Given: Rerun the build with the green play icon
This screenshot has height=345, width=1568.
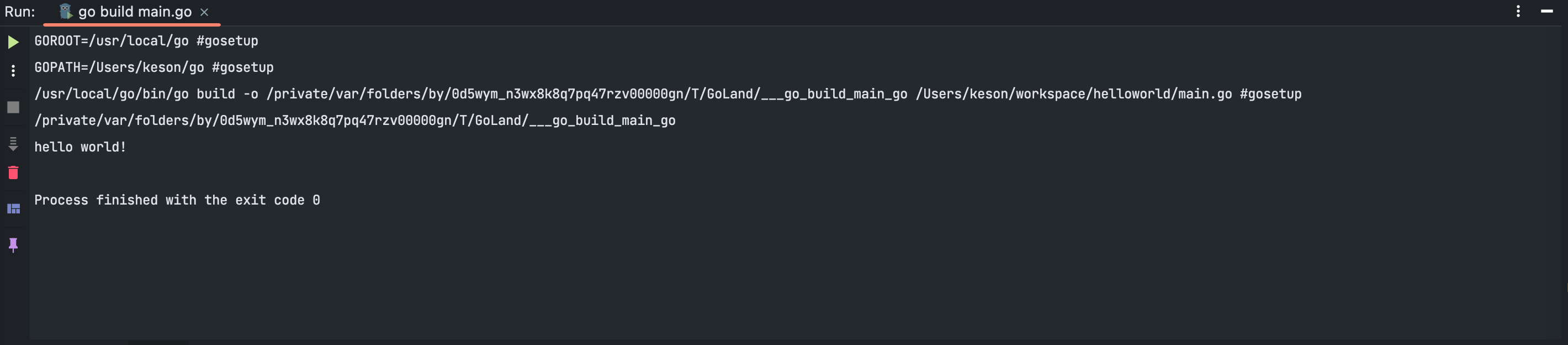Looking at the screenshot, I should [x=13, y=42].
